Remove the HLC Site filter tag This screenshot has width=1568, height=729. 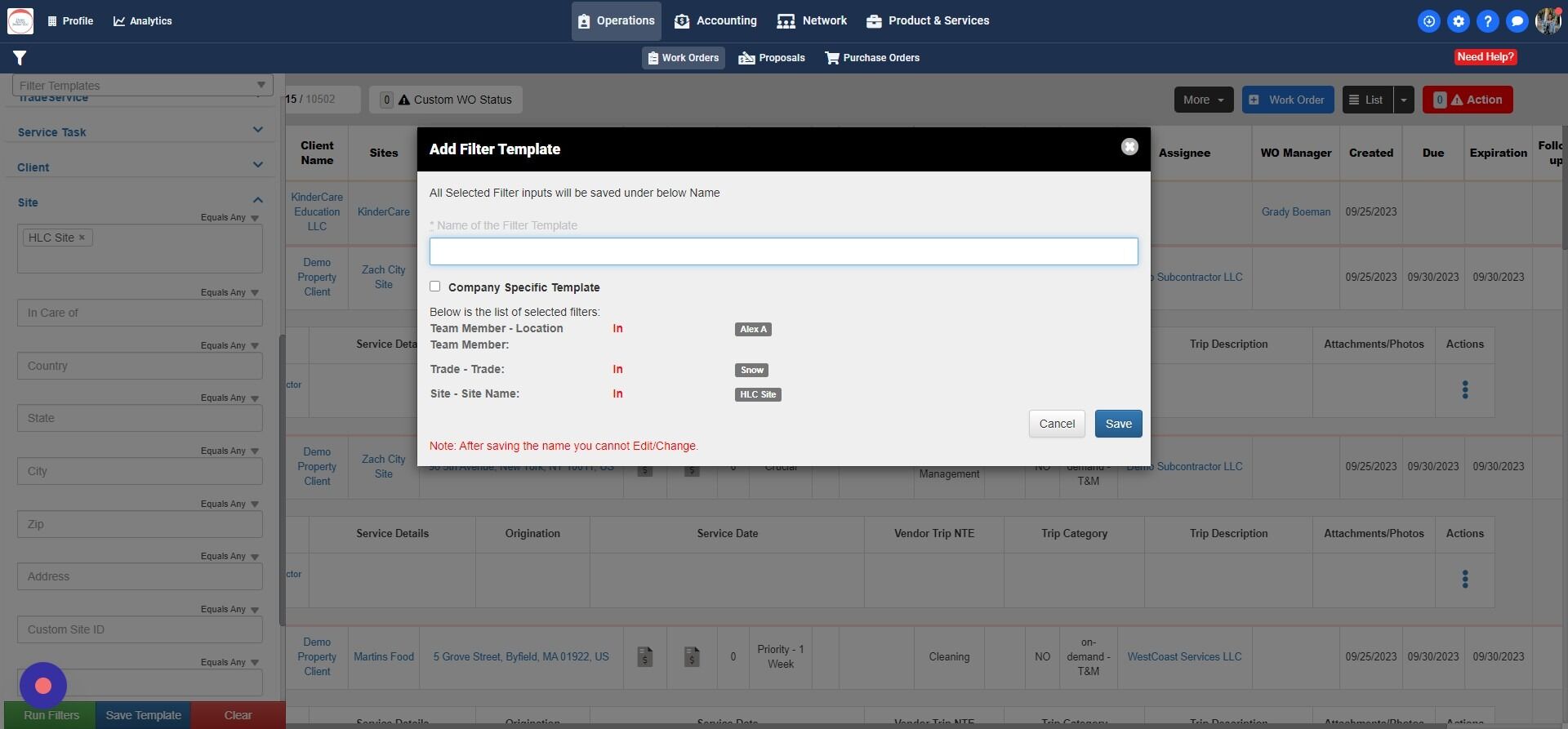point(82,238)
